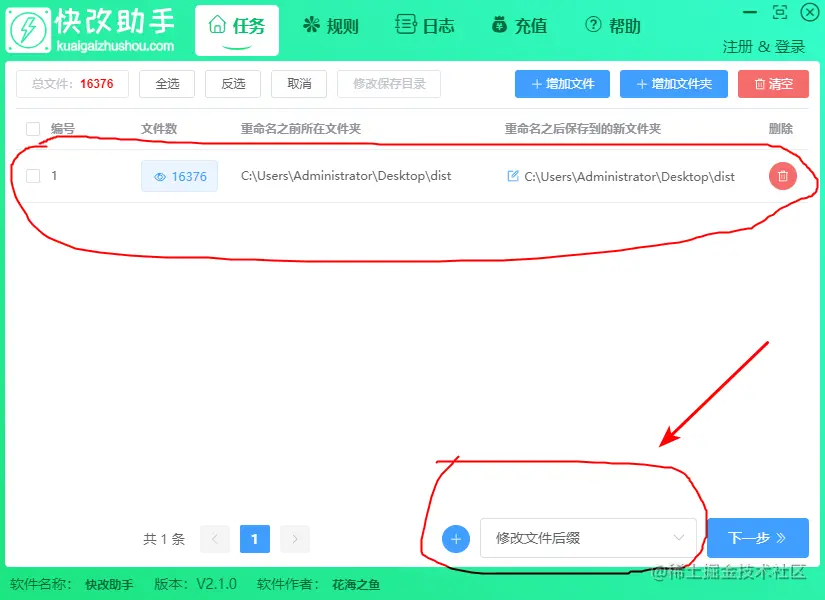This screenshot has height=600, width=825.
Task: Go to the next page arrow
Action: coord(295,539)
